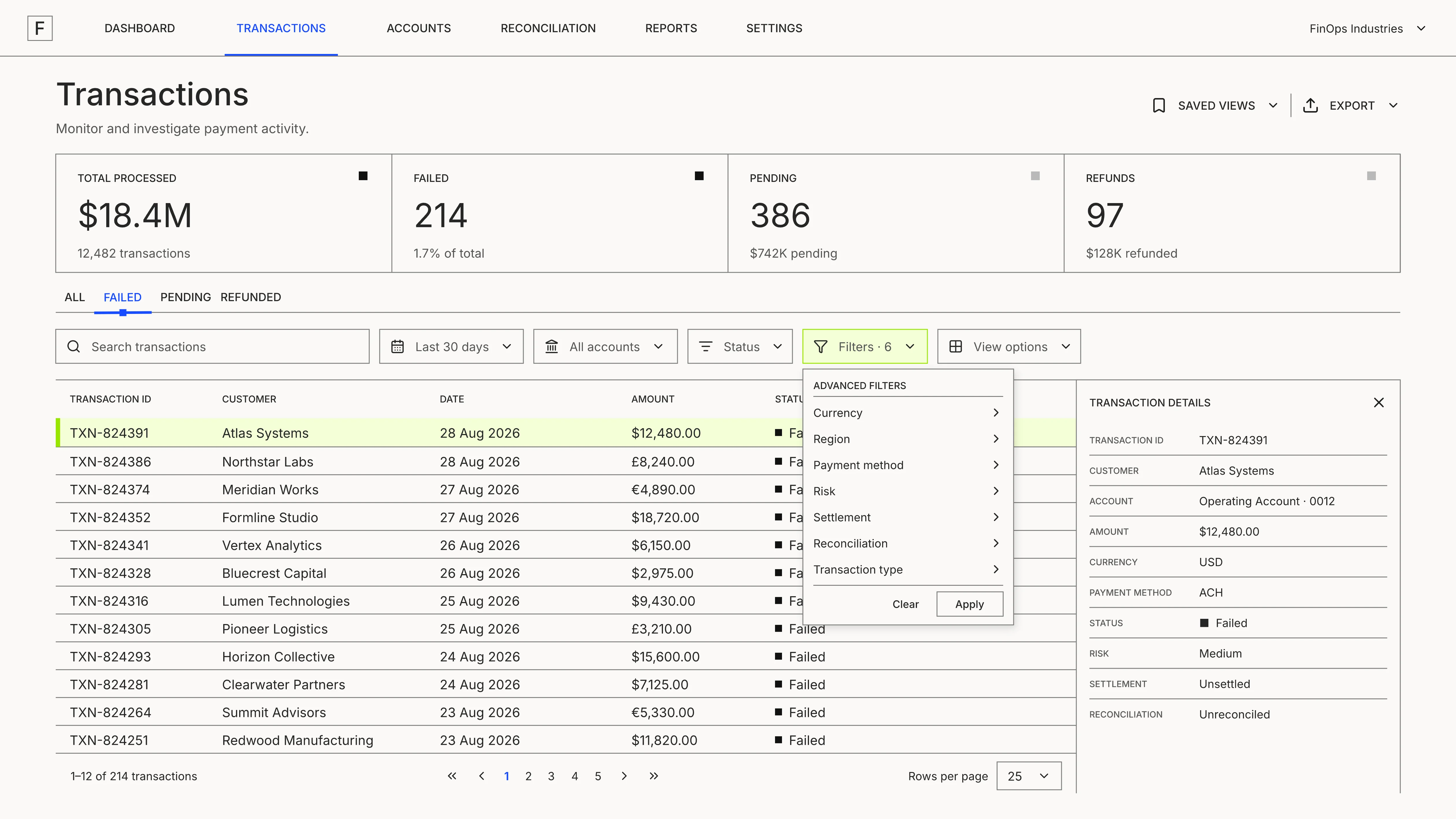Select the Redwood Manufacturing transaction row
1456x819 pixels.
(565, 739)
